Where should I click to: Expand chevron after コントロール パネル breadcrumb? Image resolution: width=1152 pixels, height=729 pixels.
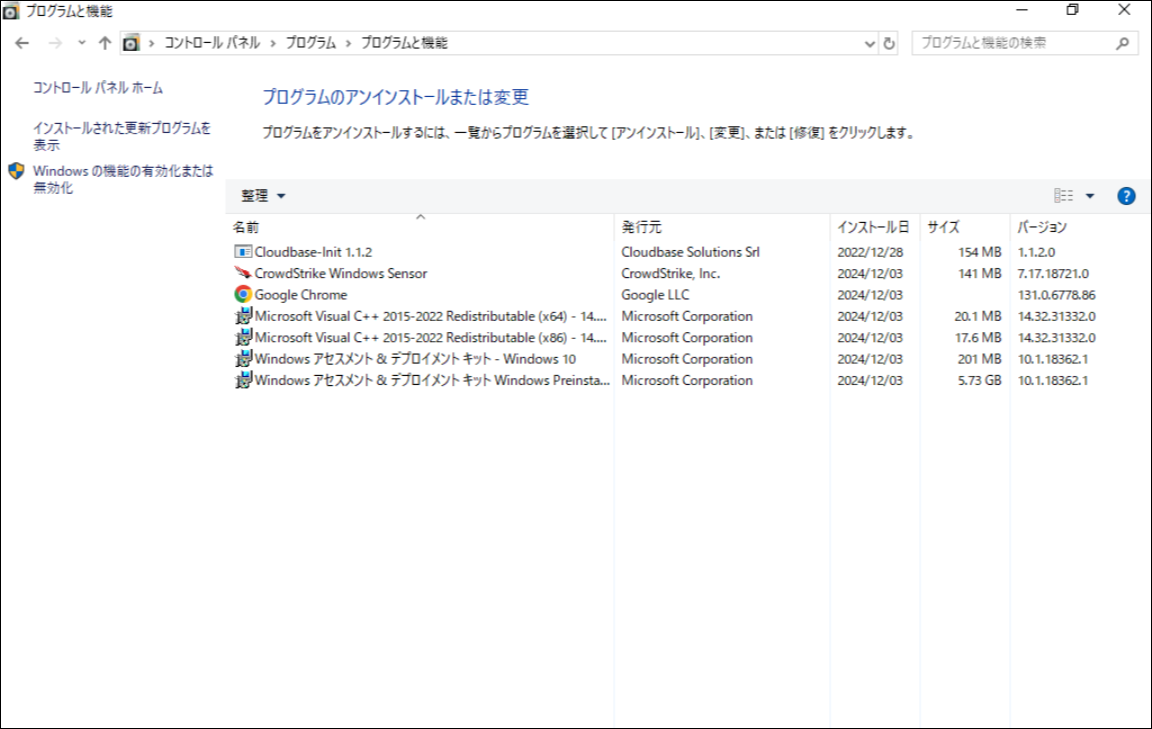pos(273,43)
